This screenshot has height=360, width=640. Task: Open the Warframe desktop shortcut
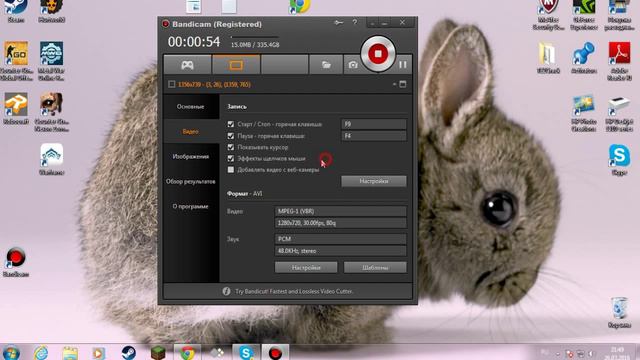51,159
